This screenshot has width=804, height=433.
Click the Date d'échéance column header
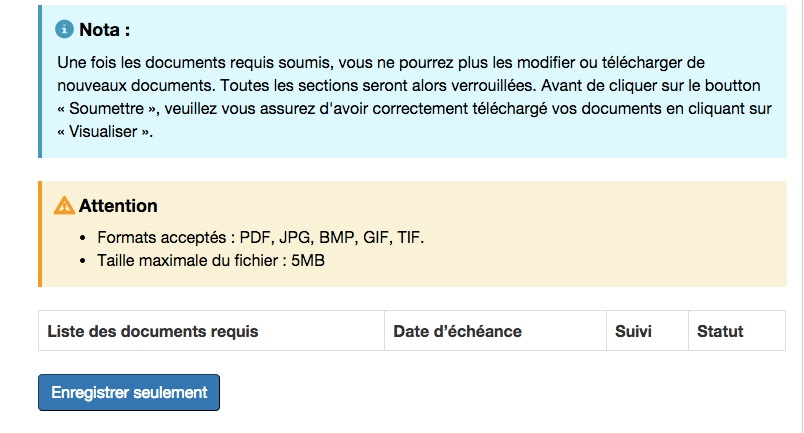457,331
